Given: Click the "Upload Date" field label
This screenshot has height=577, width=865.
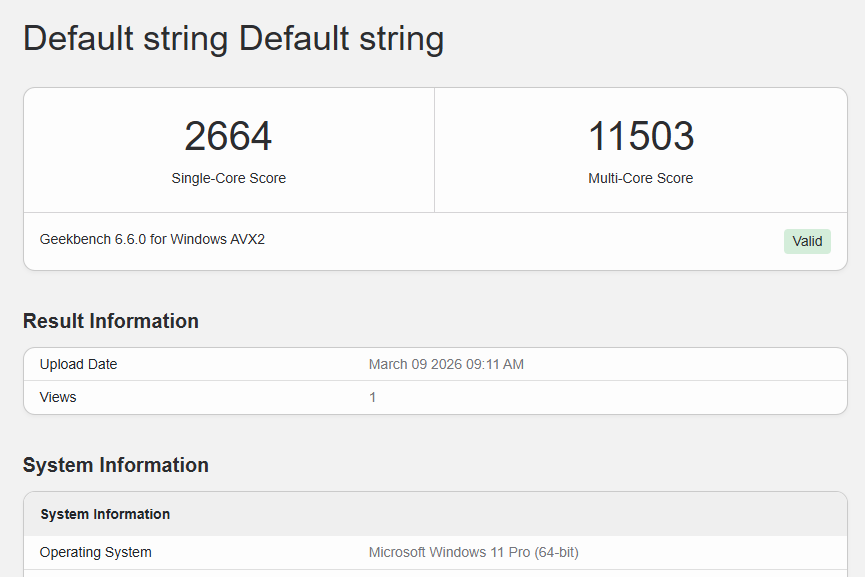Looking at the screenshot, I should 78,364.
